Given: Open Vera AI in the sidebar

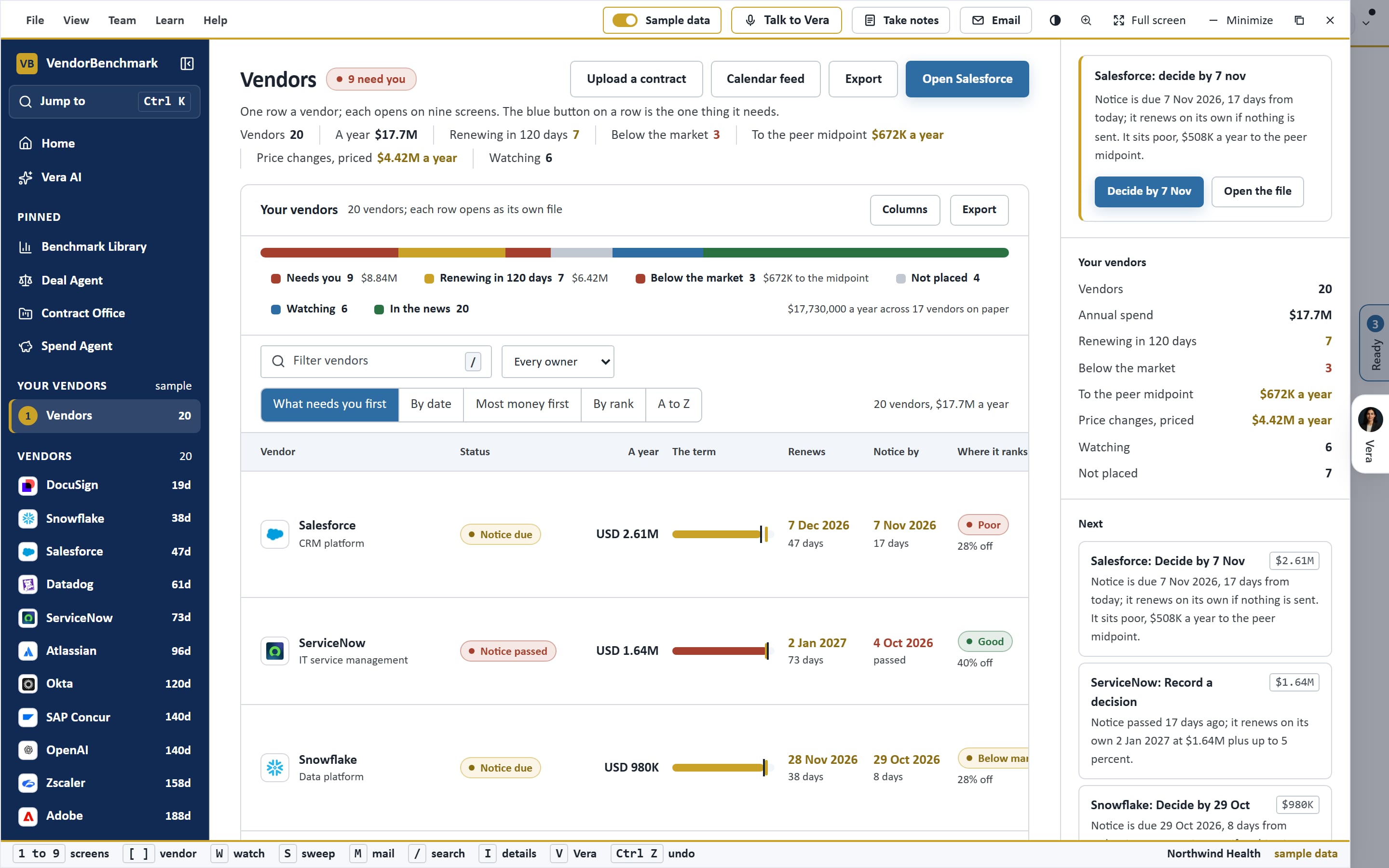Looking at the screenshot, I should (105, 177).
